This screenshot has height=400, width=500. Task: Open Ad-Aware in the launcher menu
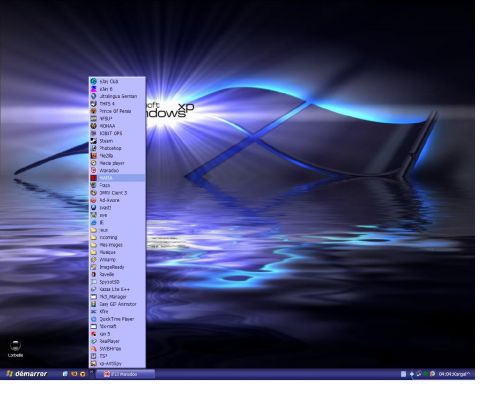tap(117, 200)
